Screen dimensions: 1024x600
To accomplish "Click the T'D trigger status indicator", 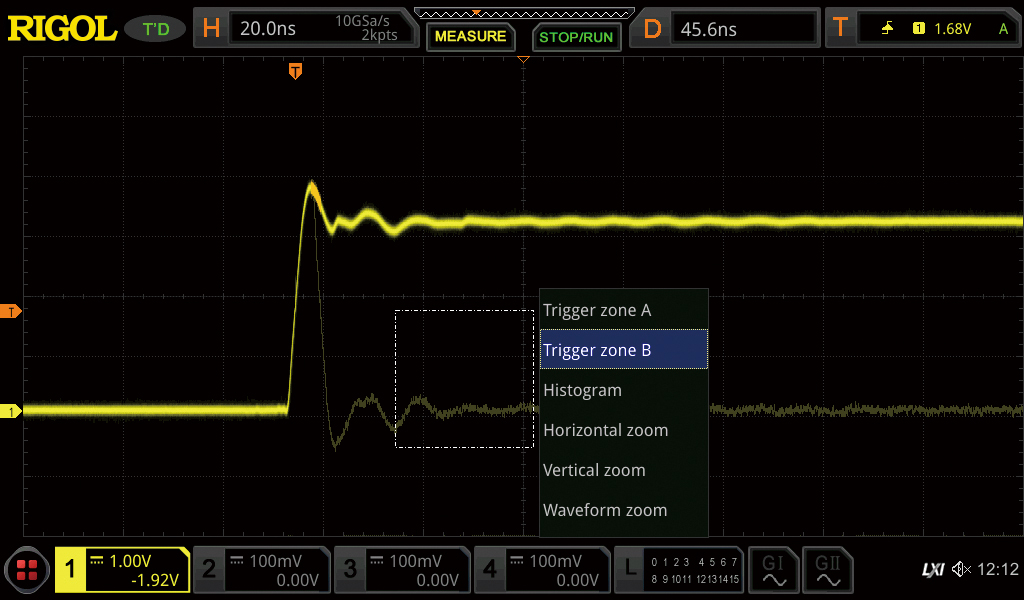I will click(156, 29).
